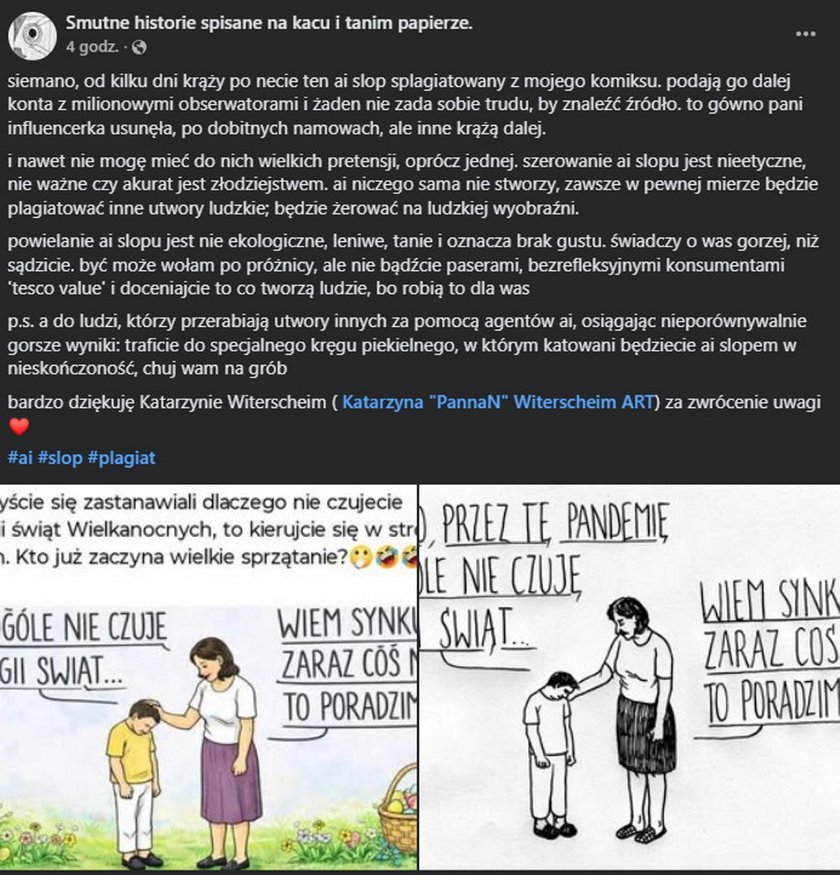Open Katarzyna "PannaN" Witerscheim ART link
Screen dimensions: 840x875
click(498, 402)
